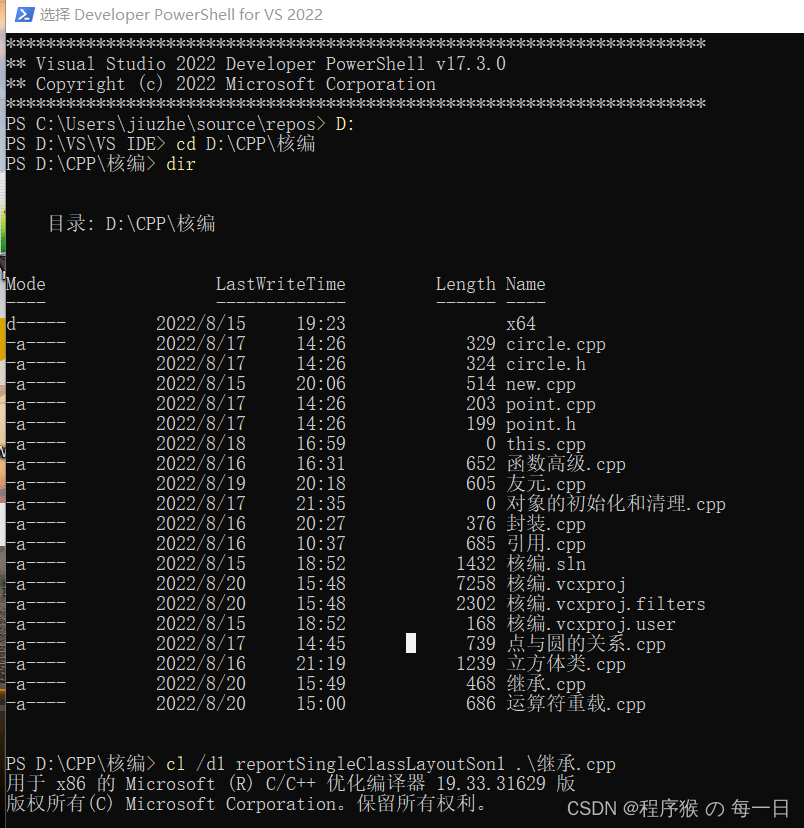Click the length value '7258'

pos(476,584)
